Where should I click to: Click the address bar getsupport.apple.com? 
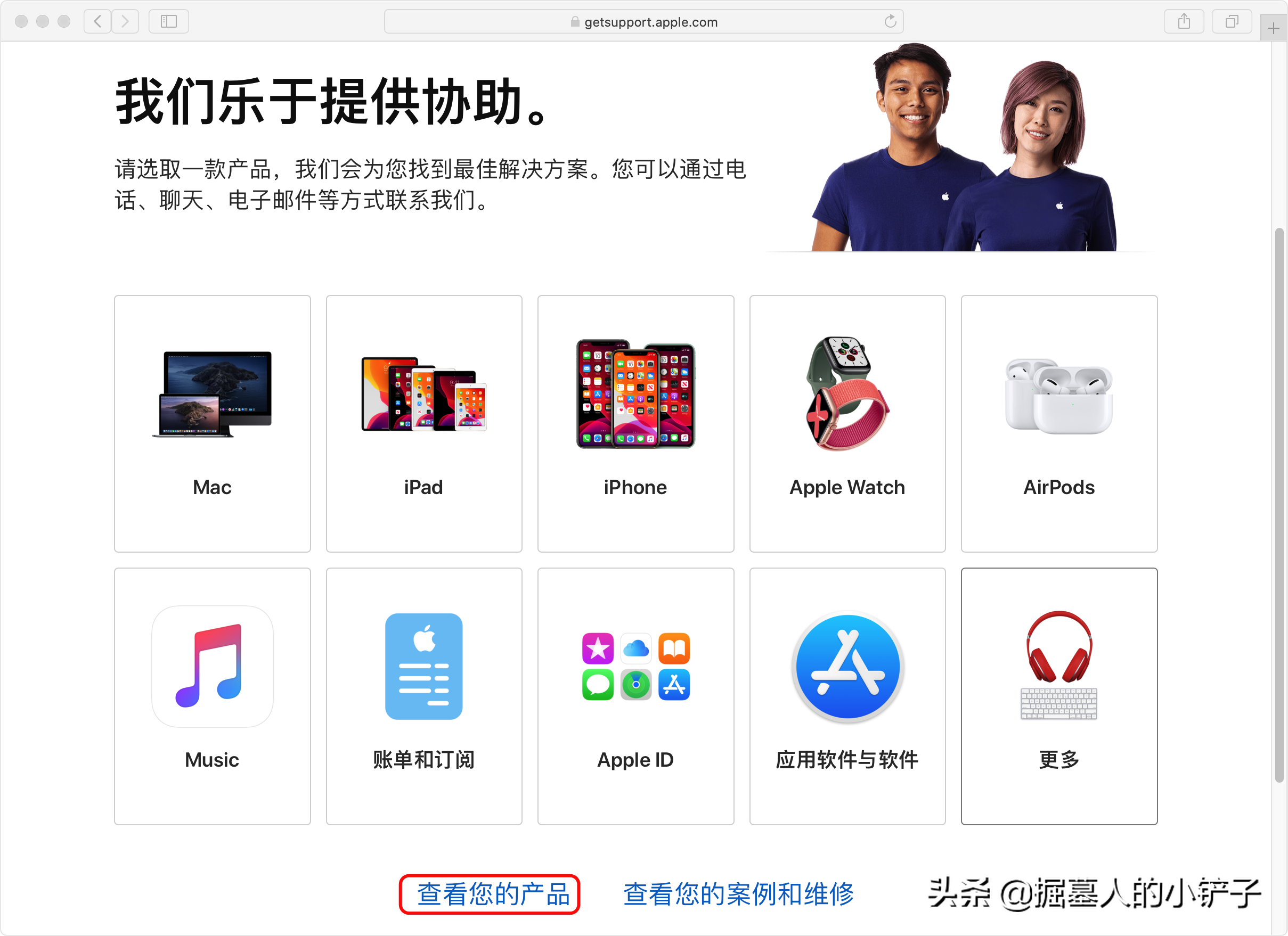[644, 19]
